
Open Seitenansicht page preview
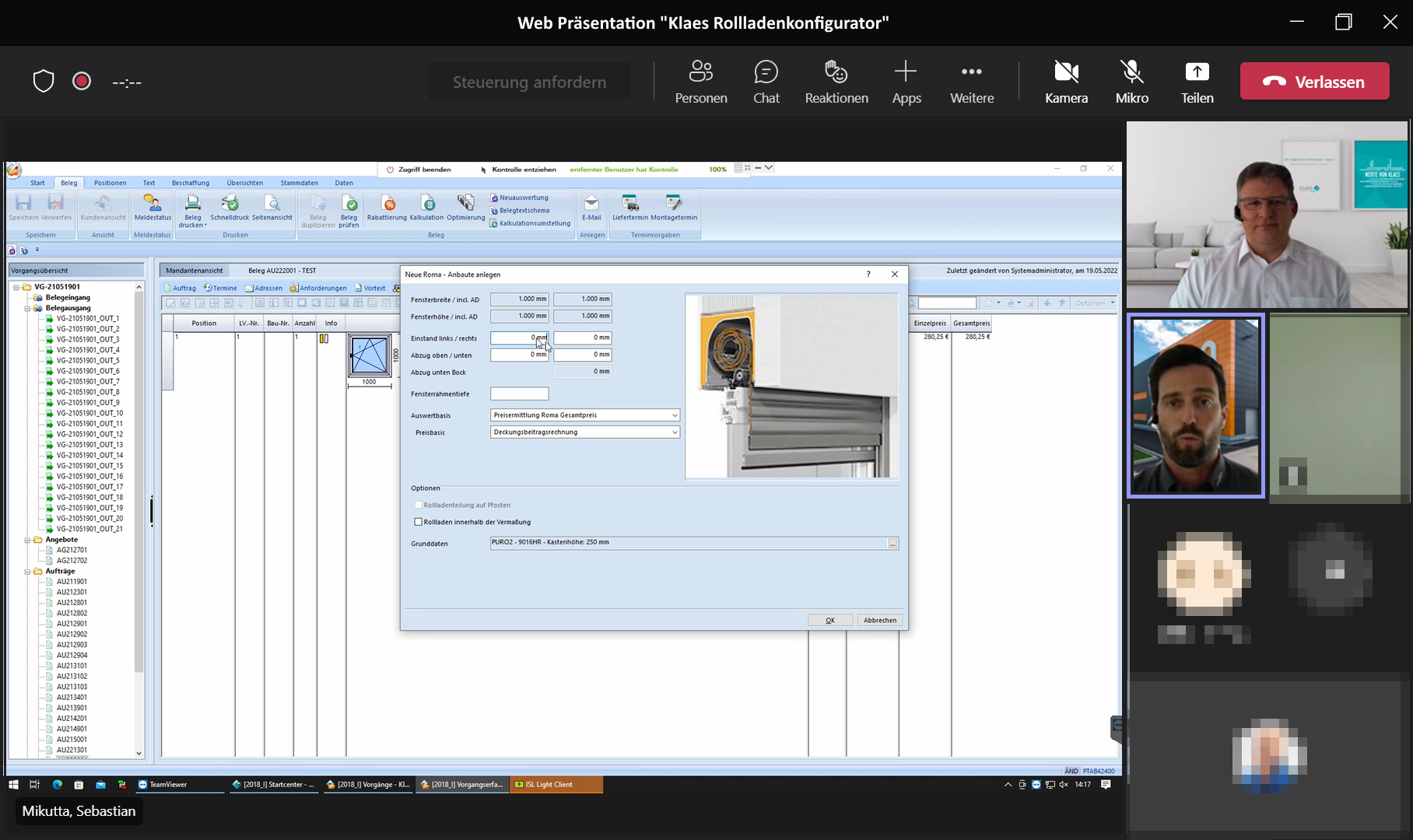coord(272,208)
